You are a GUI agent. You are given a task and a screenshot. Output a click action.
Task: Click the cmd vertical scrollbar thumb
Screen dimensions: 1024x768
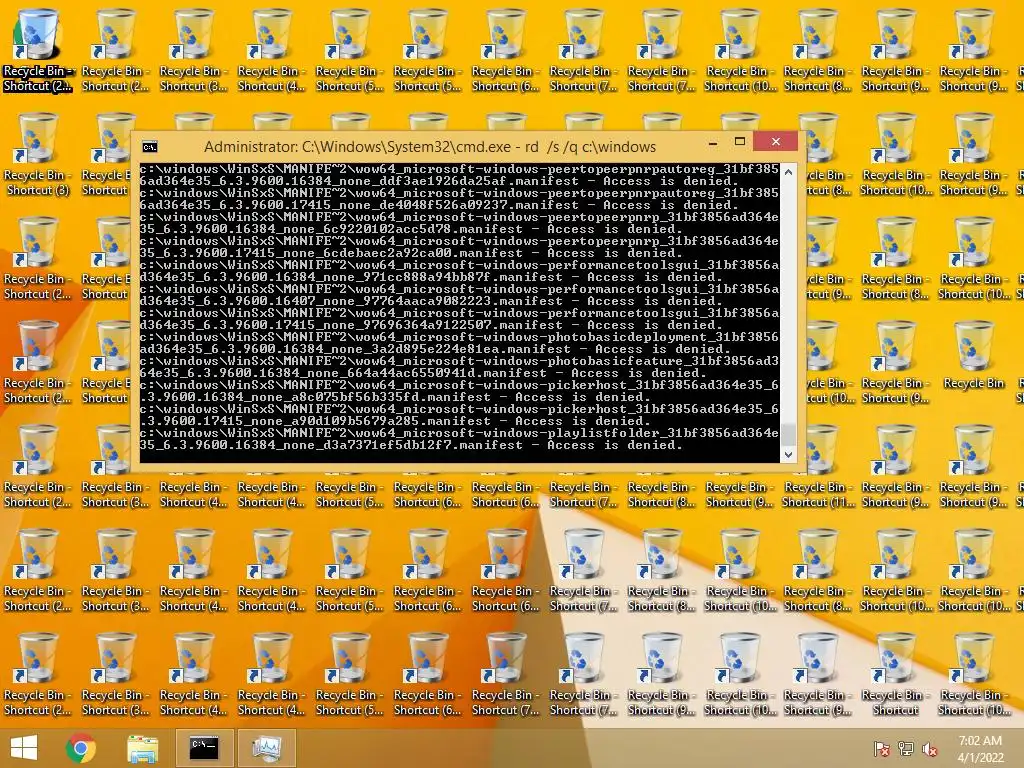point(788,434)
